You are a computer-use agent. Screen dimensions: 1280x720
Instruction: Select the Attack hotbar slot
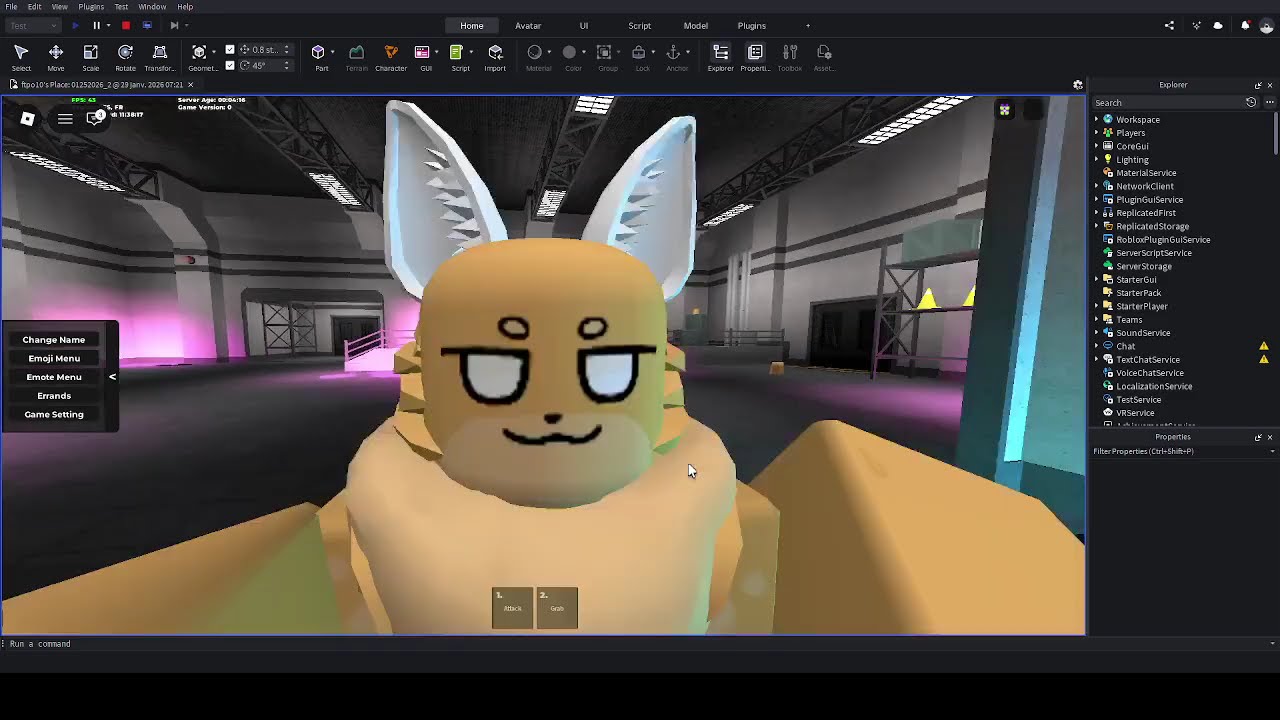(x=513, y=608)
